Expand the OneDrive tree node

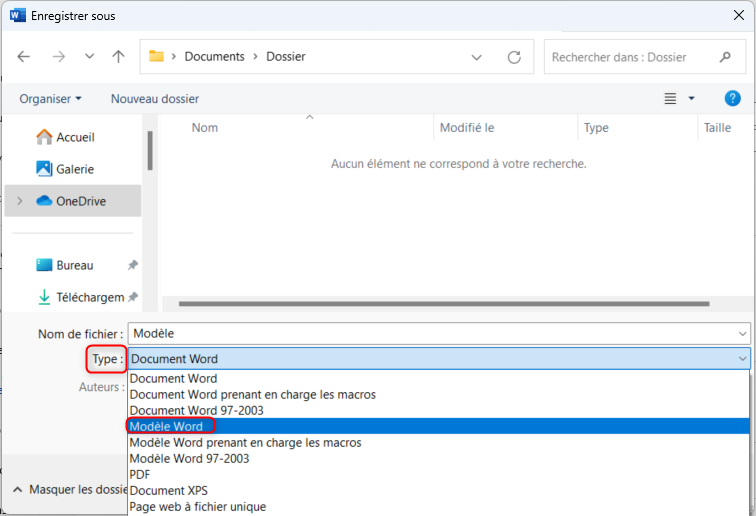(20, 201)
